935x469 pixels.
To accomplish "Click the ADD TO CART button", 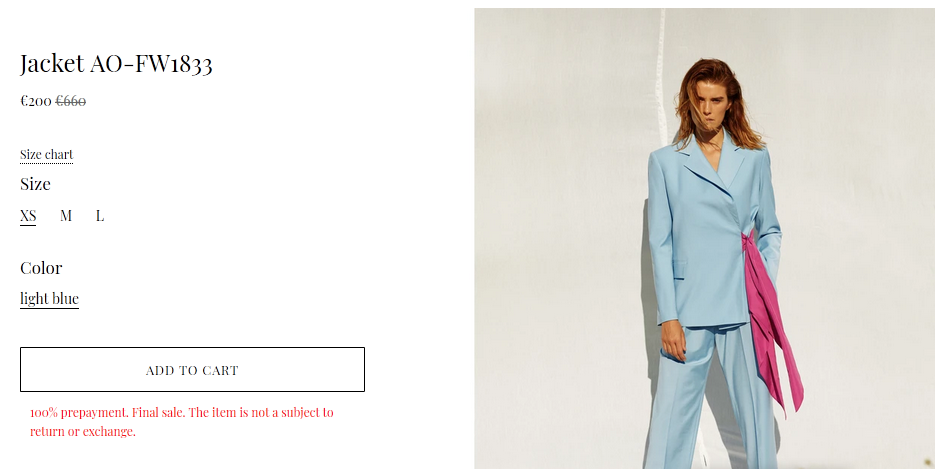I will click(x=193, y=369).
